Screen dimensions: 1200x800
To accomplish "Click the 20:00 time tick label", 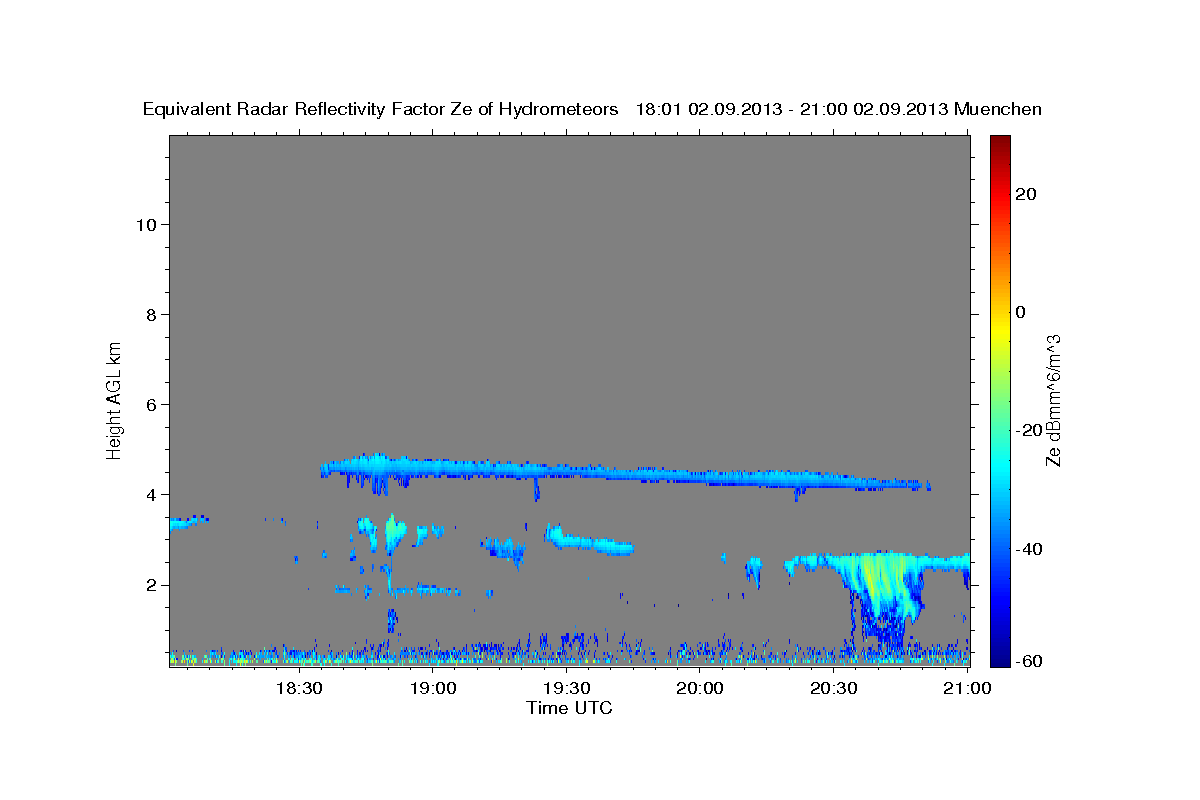I will point(700,688).
